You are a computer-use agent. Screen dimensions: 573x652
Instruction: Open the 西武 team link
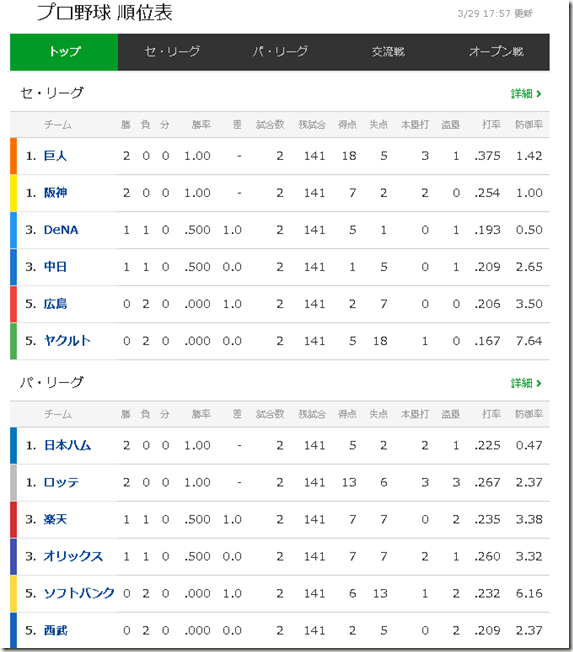[x=55, y=631]
